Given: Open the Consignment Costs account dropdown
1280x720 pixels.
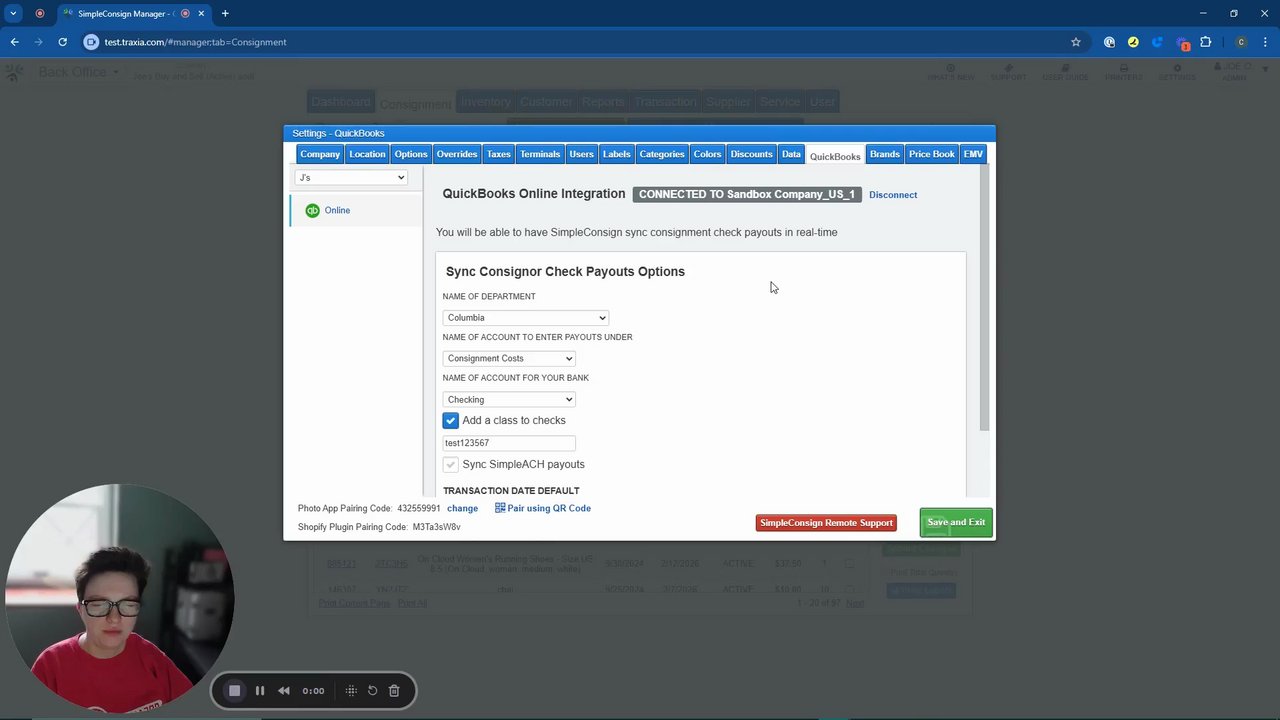Looking at the screenshot, I should 509,358.
